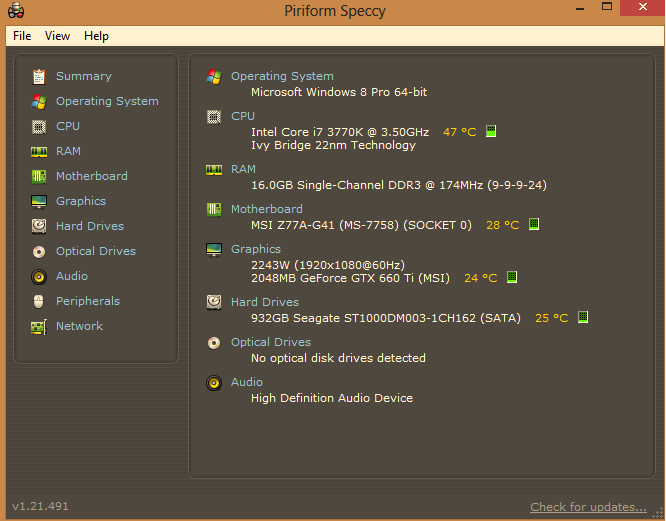Click the Graphics heading link in summary

click(x=256, y=249)
